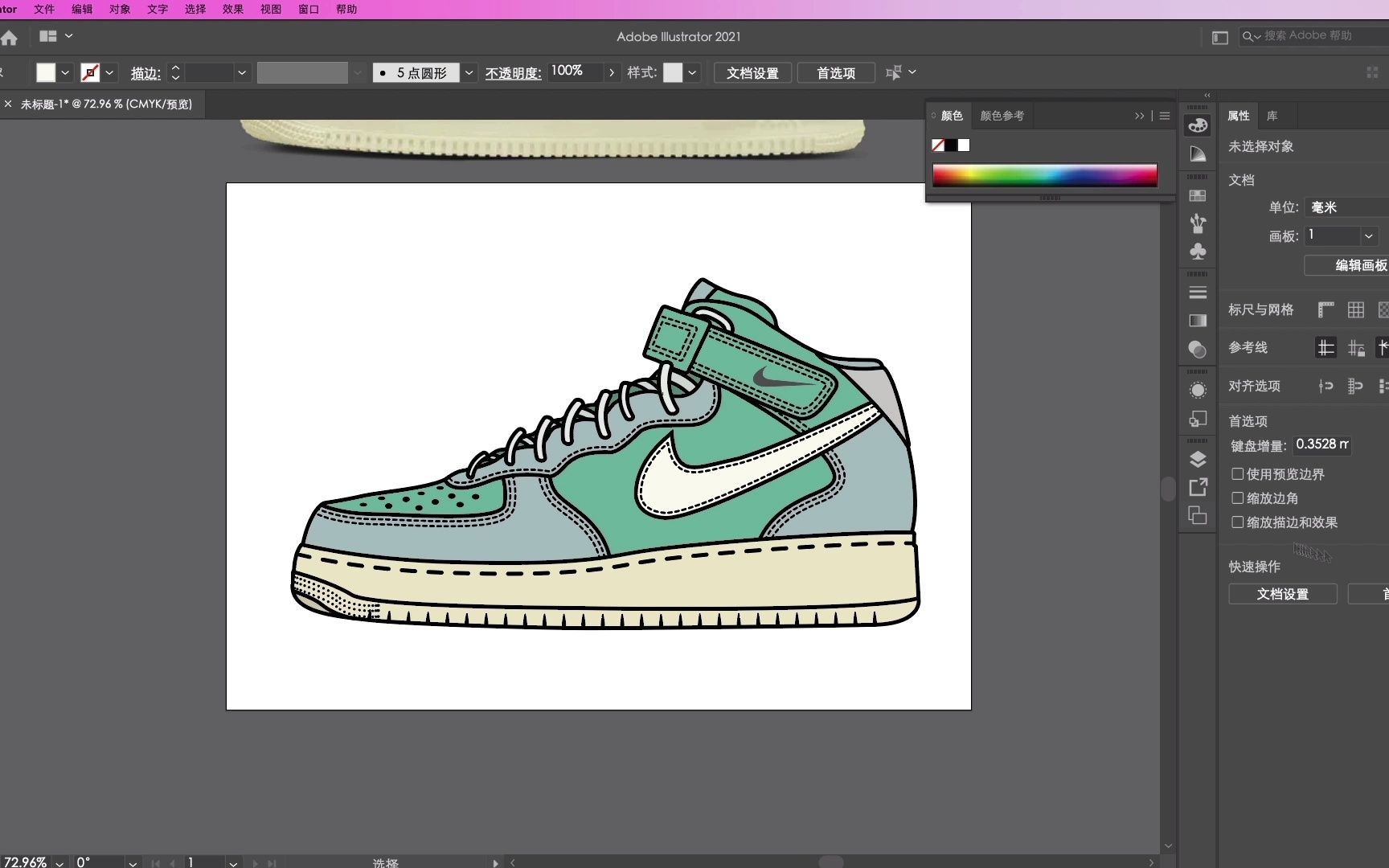The width and height of the screenshot is (1389, 868).
Task: Click the snap to point icon
Action: [1325, 386]
